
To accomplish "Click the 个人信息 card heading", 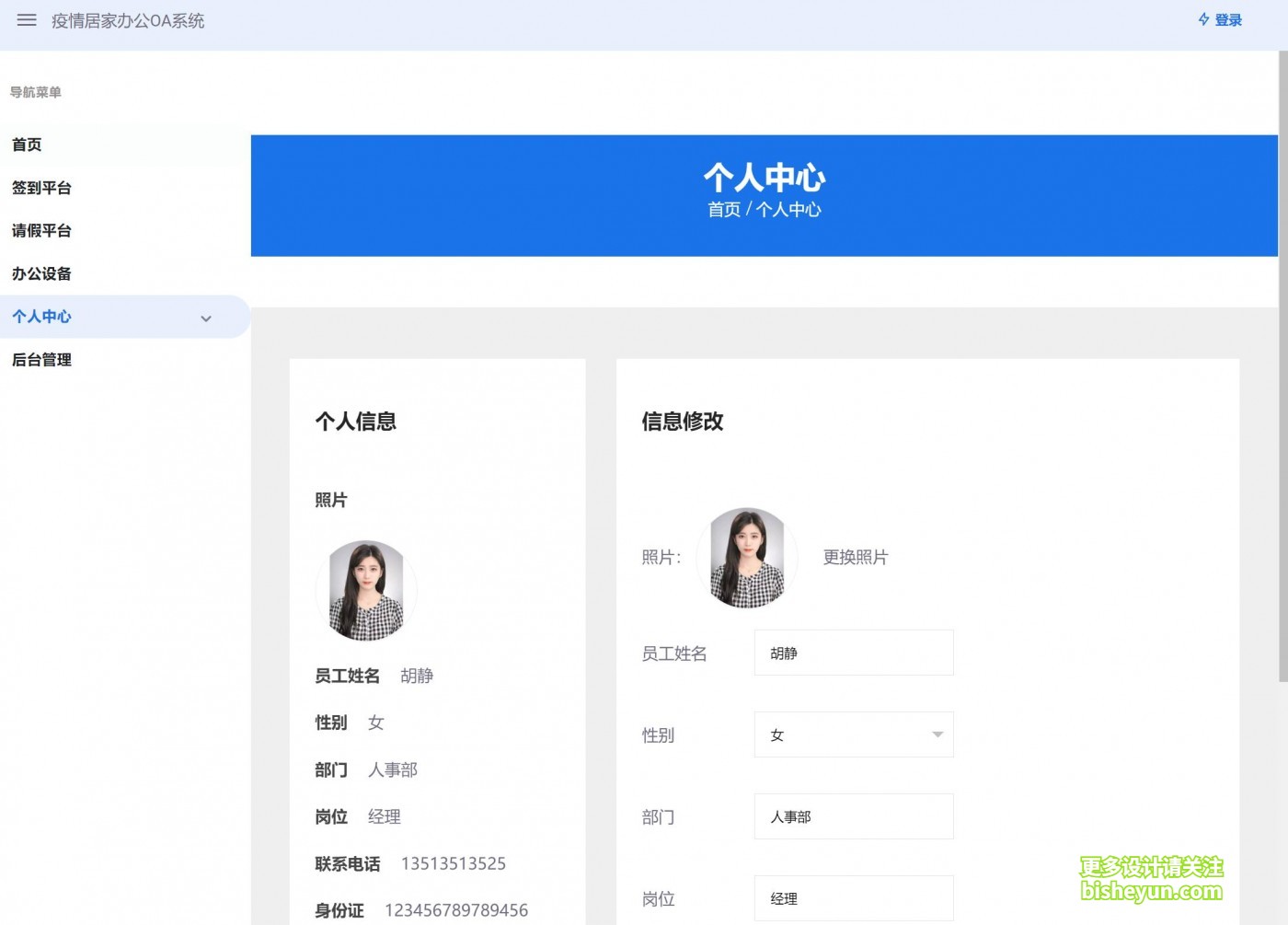I will [356, 422].
